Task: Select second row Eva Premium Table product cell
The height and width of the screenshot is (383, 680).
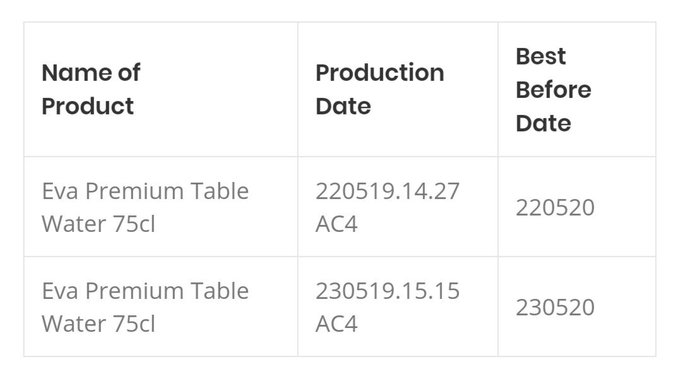Action: pyautogui.click(x=160, y=307)
